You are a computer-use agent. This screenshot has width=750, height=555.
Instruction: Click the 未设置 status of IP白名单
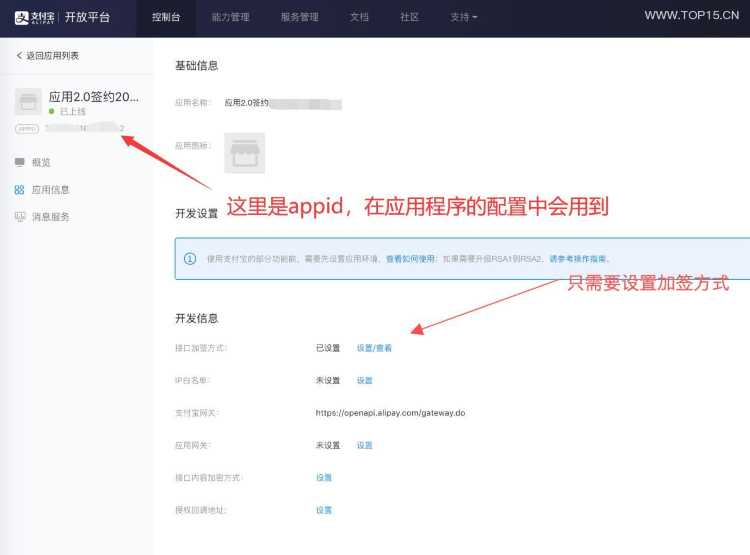tap(328, 380)
